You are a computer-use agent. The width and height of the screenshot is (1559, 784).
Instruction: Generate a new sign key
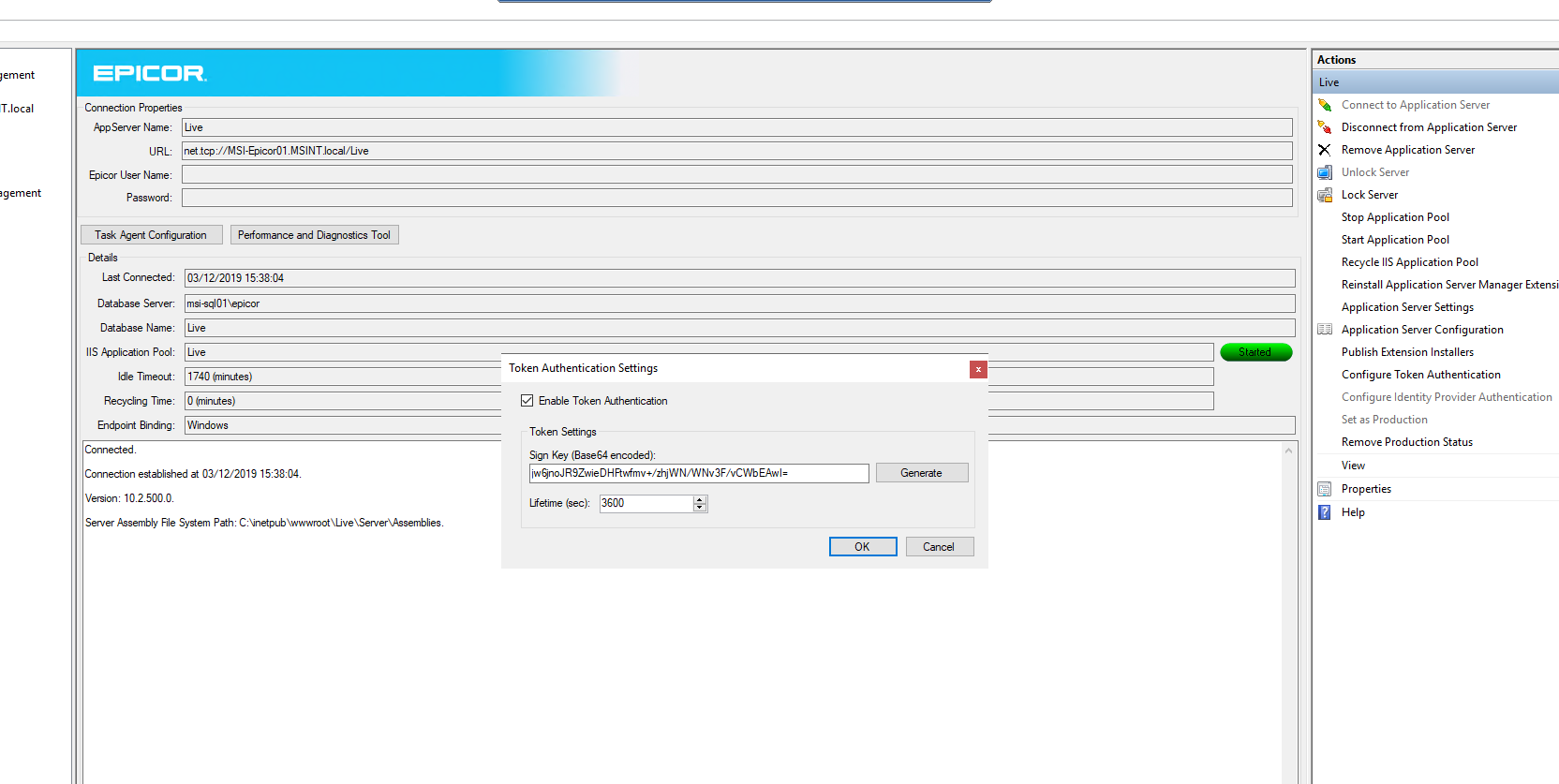pos(922,473)
